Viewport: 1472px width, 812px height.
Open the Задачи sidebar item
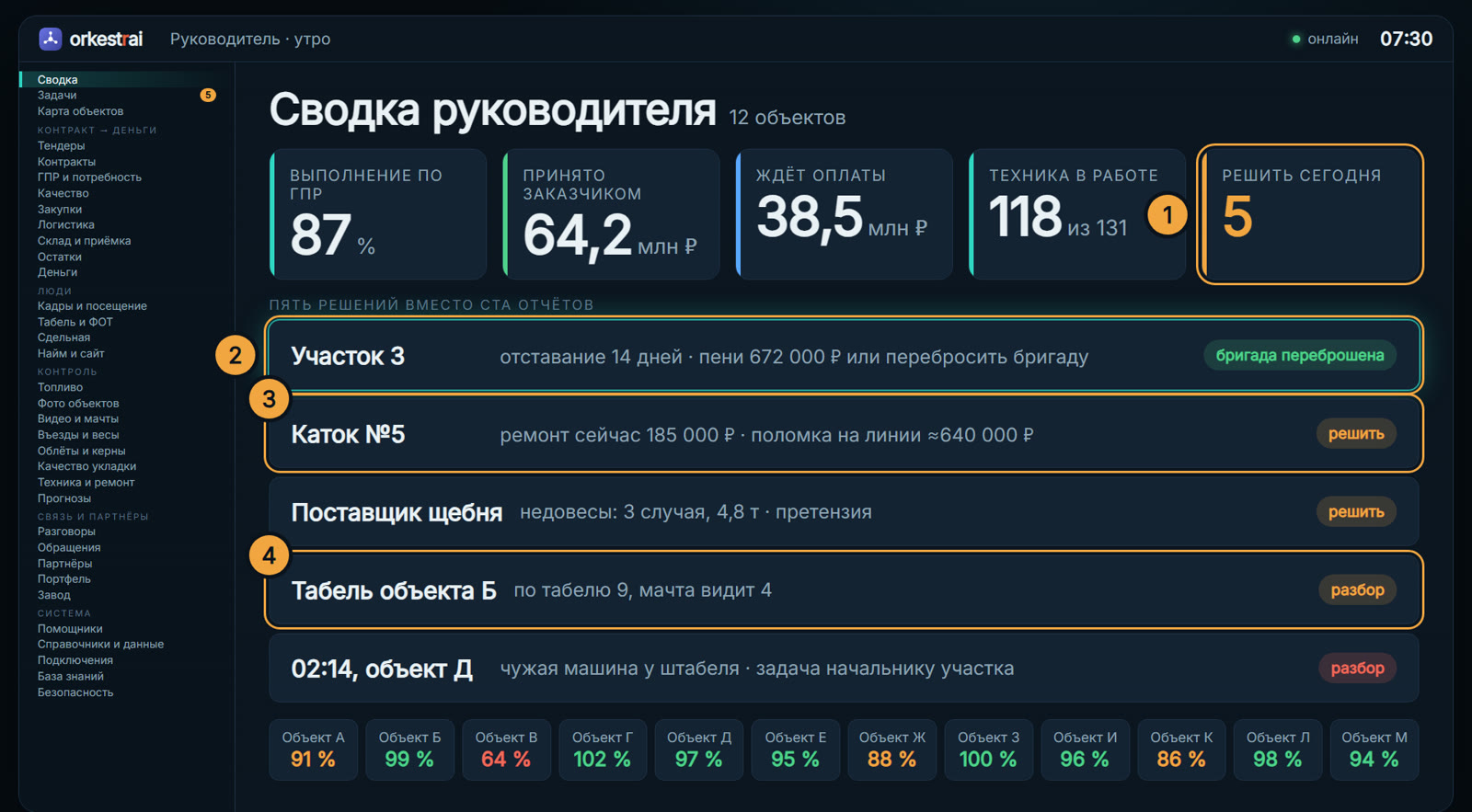[57, 96]
